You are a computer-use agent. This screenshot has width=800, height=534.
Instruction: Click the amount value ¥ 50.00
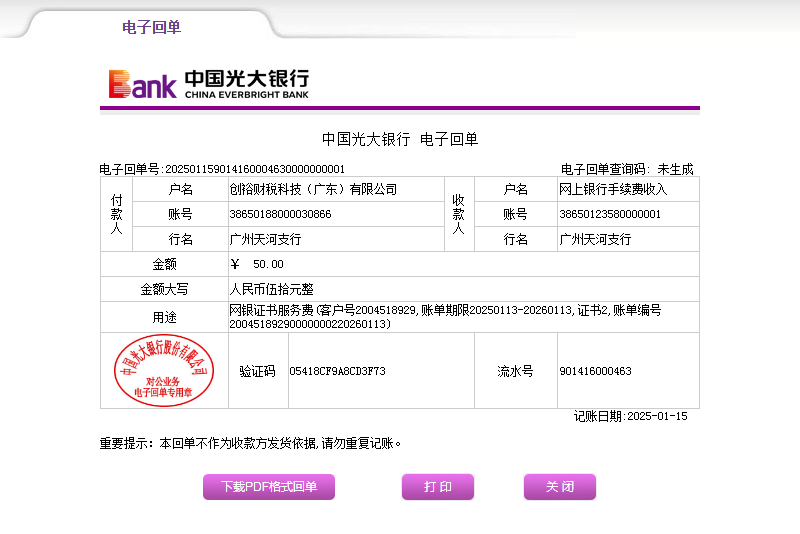point(257,264)
